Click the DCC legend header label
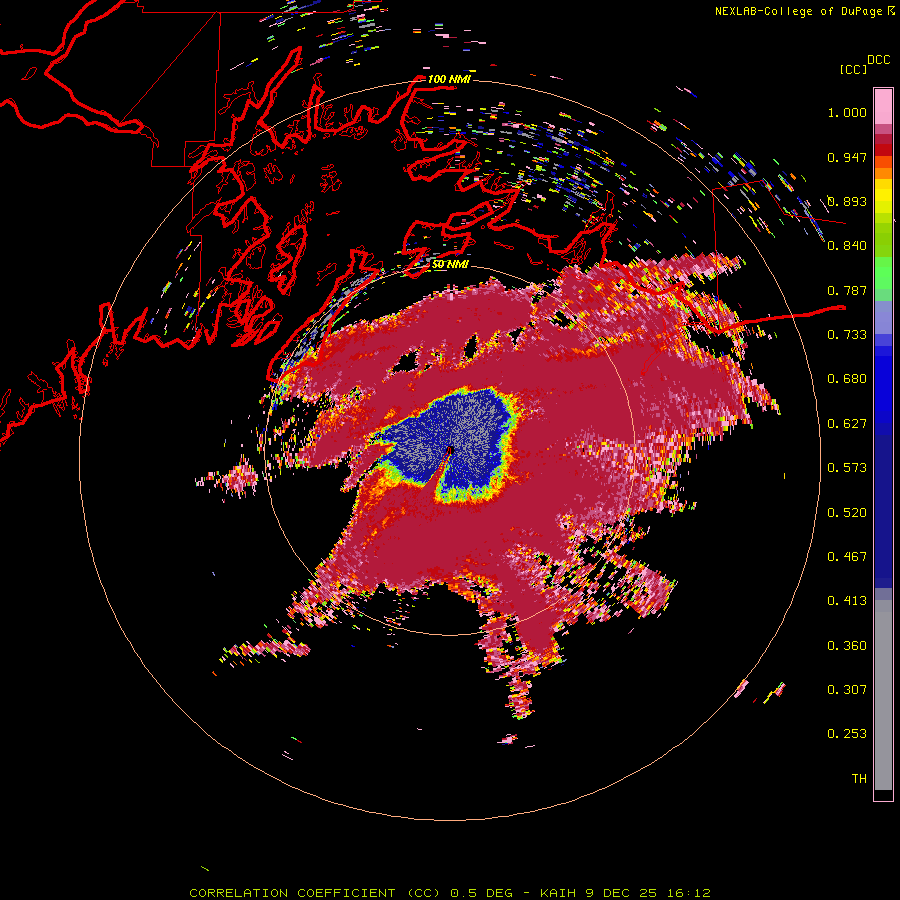The image size is (900, 900). point(879,60)
